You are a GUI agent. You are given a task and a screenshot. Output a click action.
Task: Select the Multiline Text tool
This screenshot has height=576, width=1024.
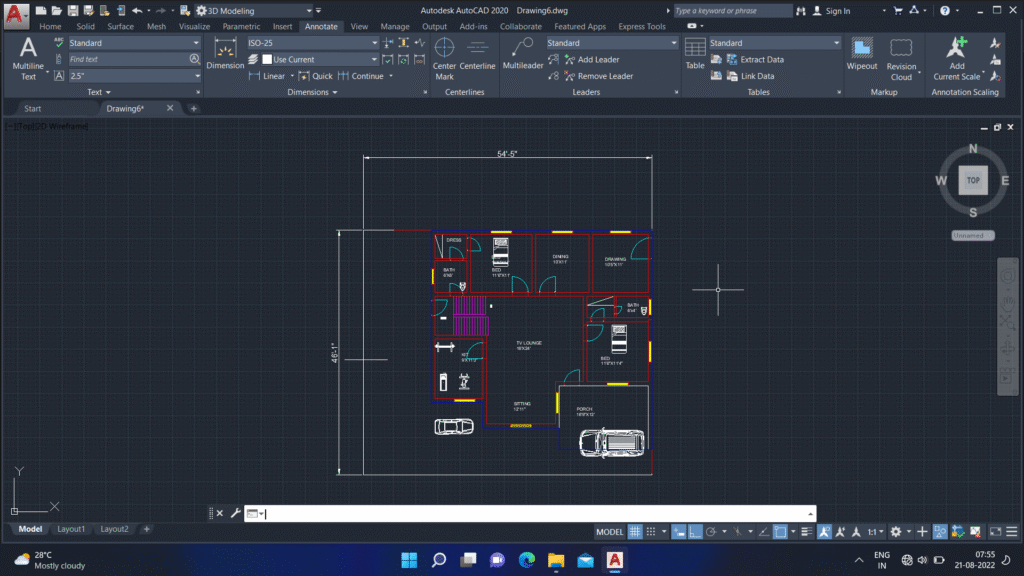coord(28,59)
